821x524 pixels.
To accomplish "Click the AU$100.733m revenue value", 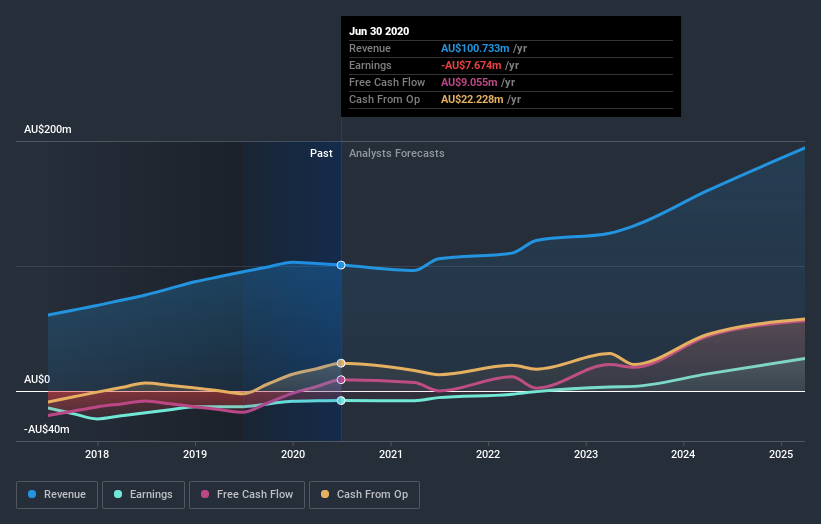I will tap(475, 48).
